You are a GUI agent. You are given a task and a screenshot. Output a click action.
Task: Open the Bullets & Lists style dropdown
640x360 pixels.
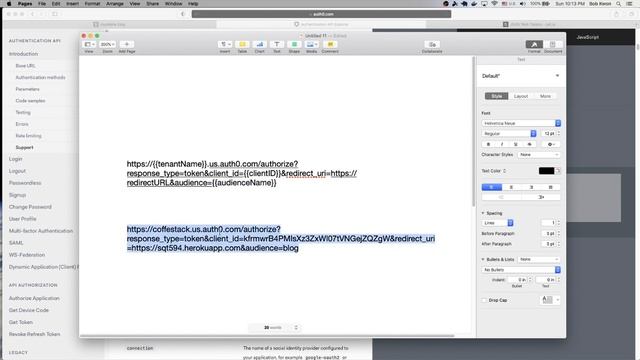point(539,259)
